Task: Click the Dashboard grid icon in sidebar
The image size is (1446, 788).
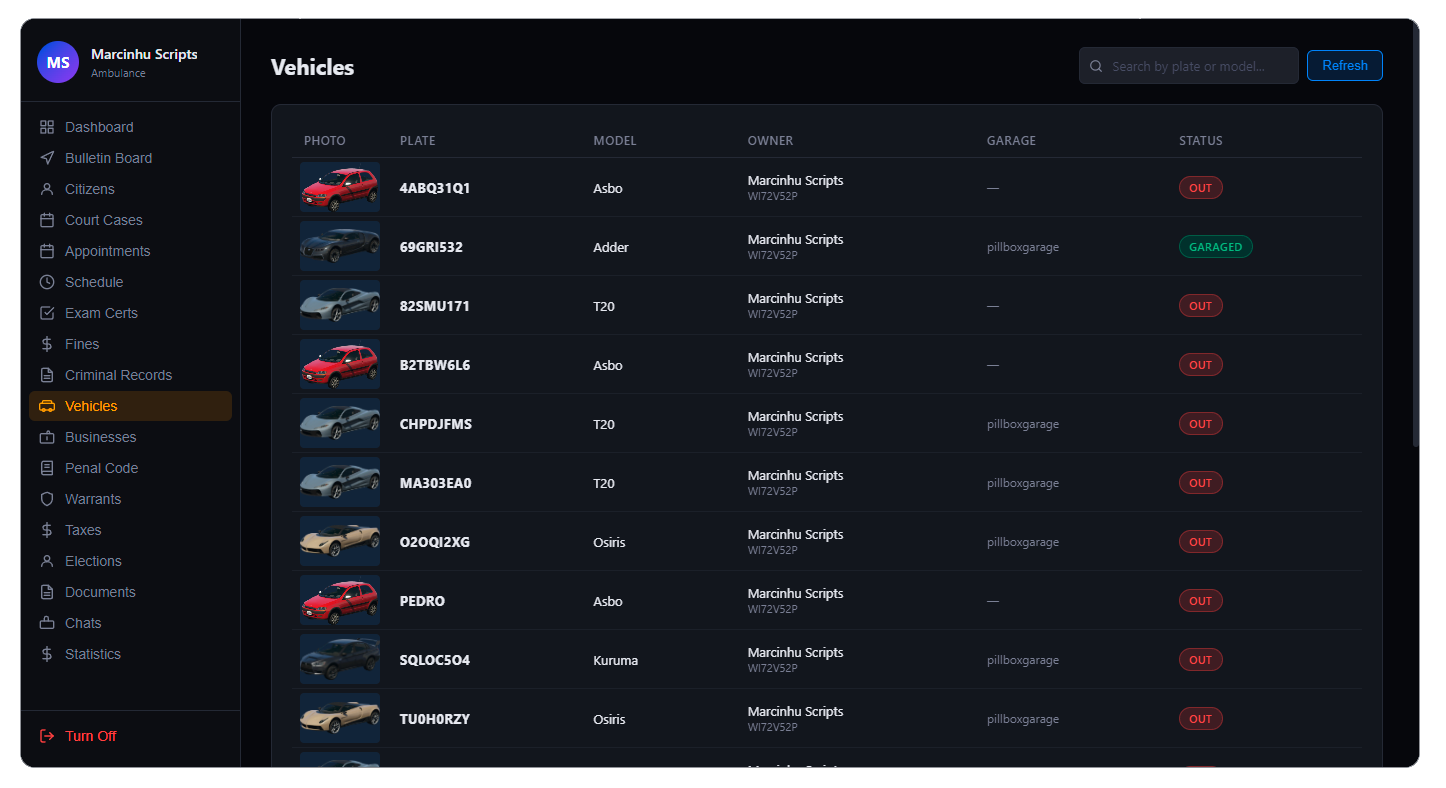Action: tap(47, 127)
